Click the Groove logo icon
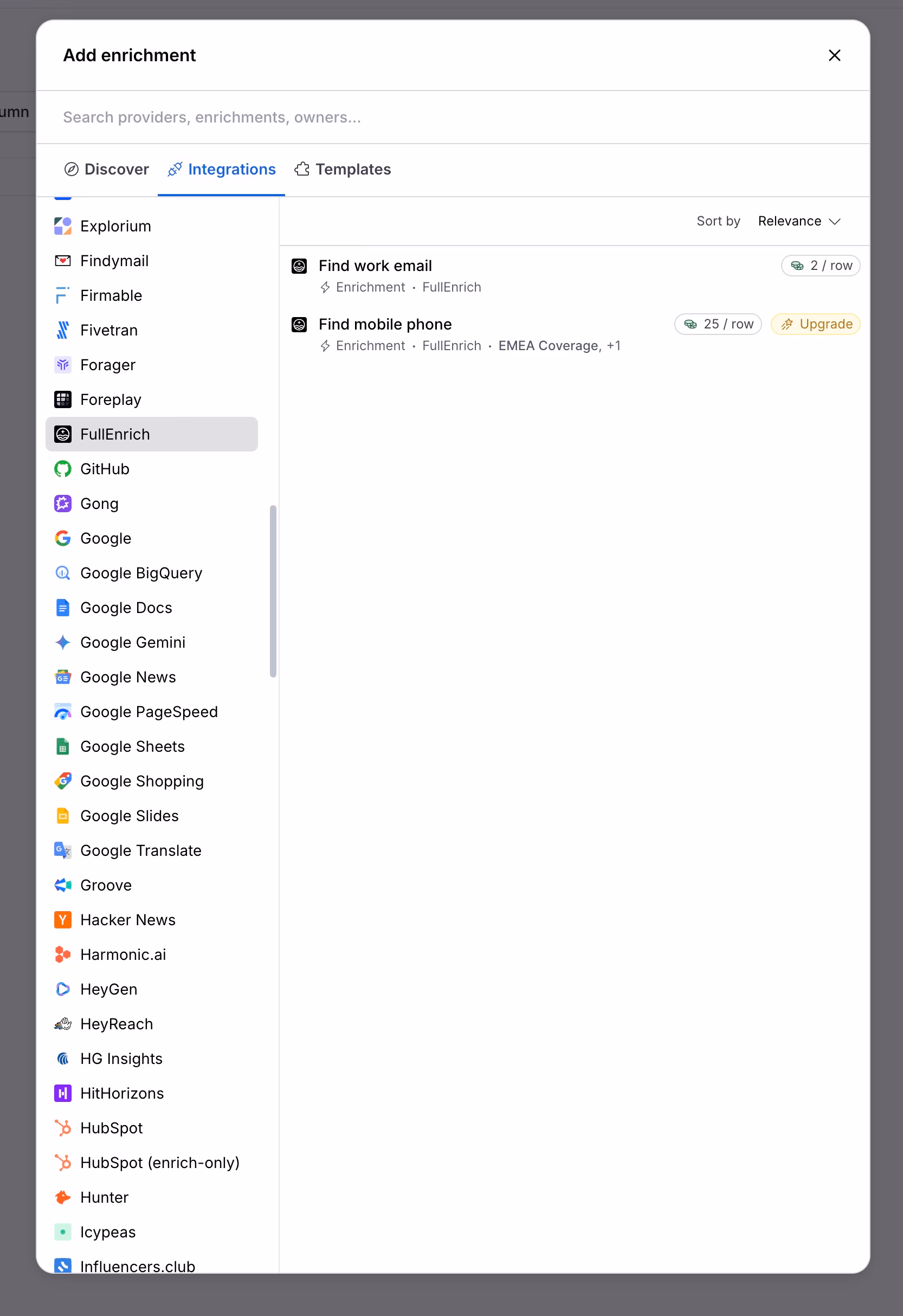This screenshot has height=1316, width=903. pyautogui.click(x=63, y=885)
